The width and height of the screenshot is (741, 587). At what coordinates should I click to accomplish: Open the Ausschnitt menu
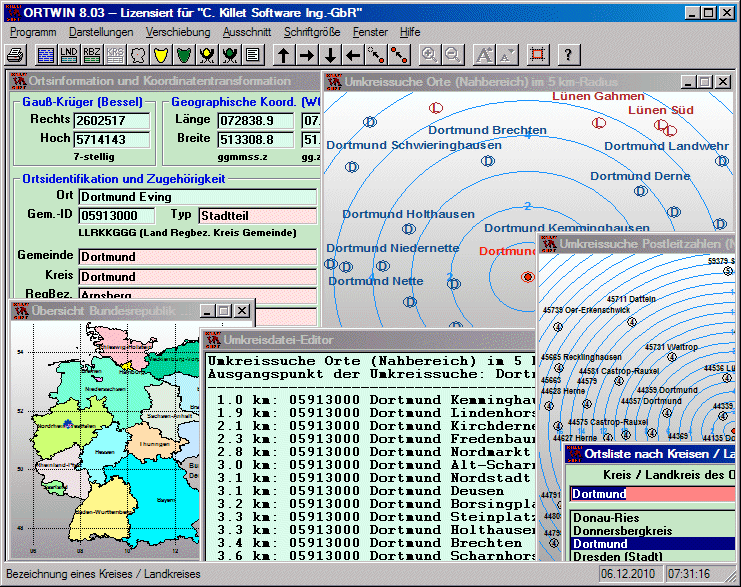247,32
